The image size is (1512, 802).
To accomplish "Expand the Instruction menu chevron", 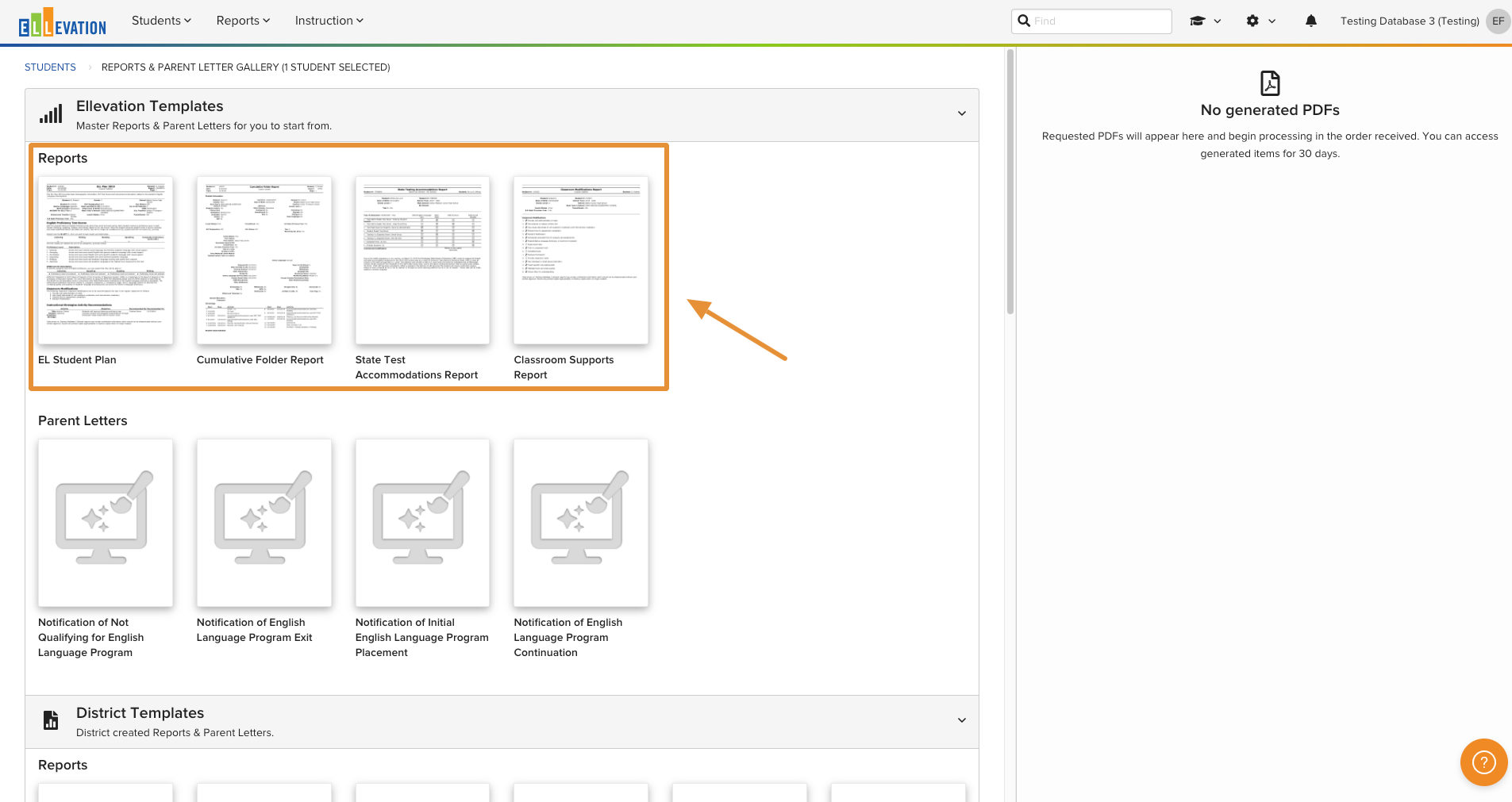I will click(360, 21).
